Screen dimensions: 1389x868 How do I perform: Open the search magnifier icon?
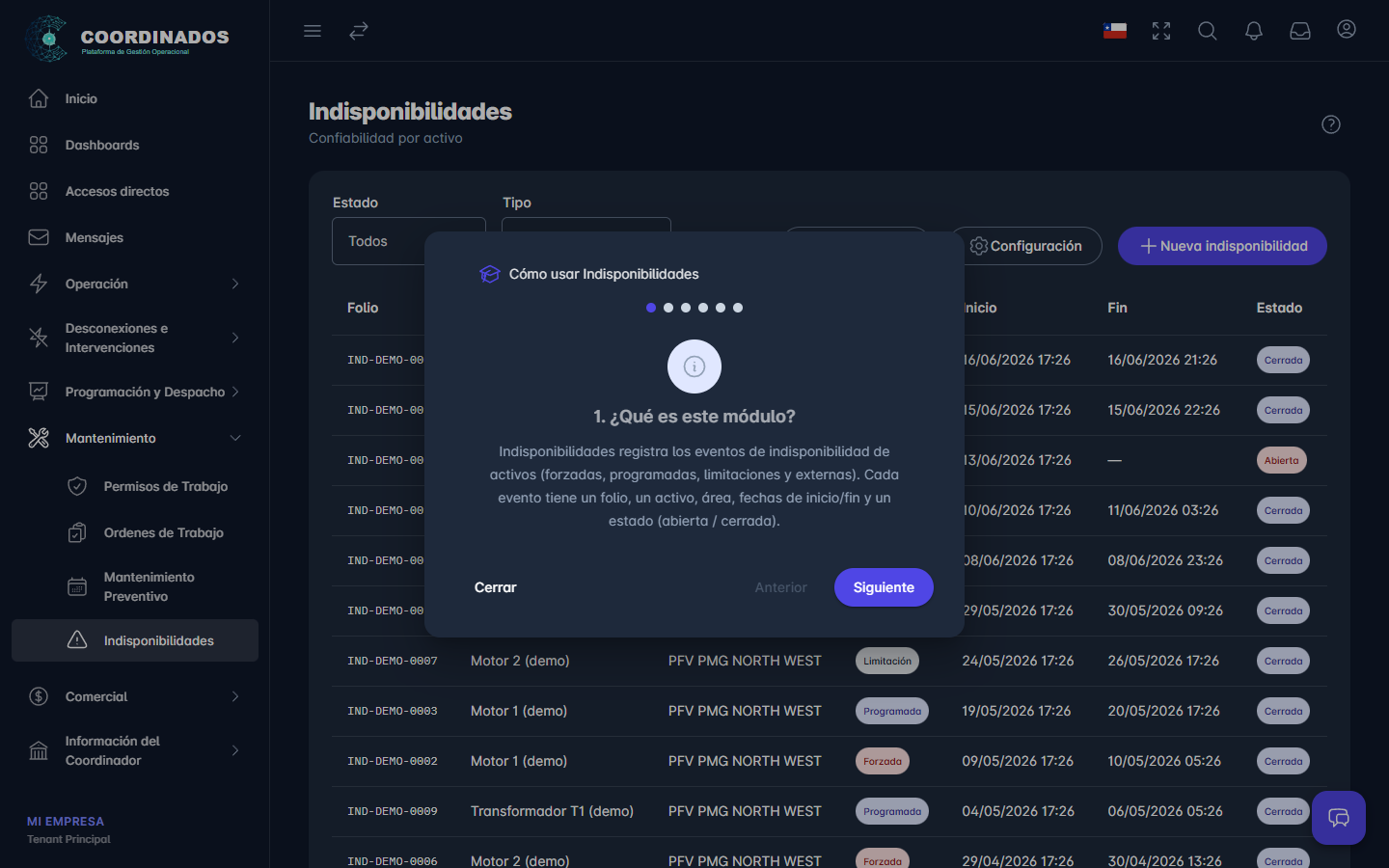tap(1208, 31)
